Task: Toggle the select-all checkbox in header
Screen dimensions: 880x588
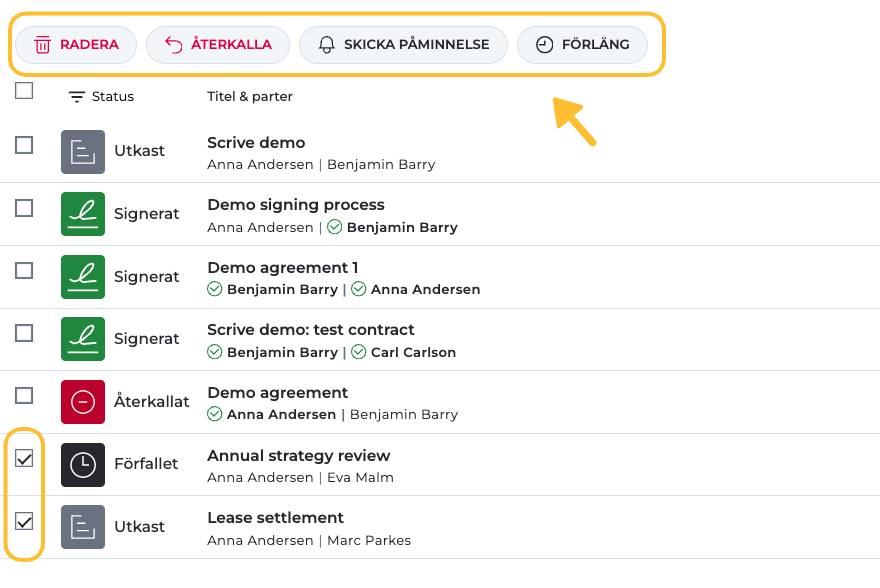Action: point(24,91)
